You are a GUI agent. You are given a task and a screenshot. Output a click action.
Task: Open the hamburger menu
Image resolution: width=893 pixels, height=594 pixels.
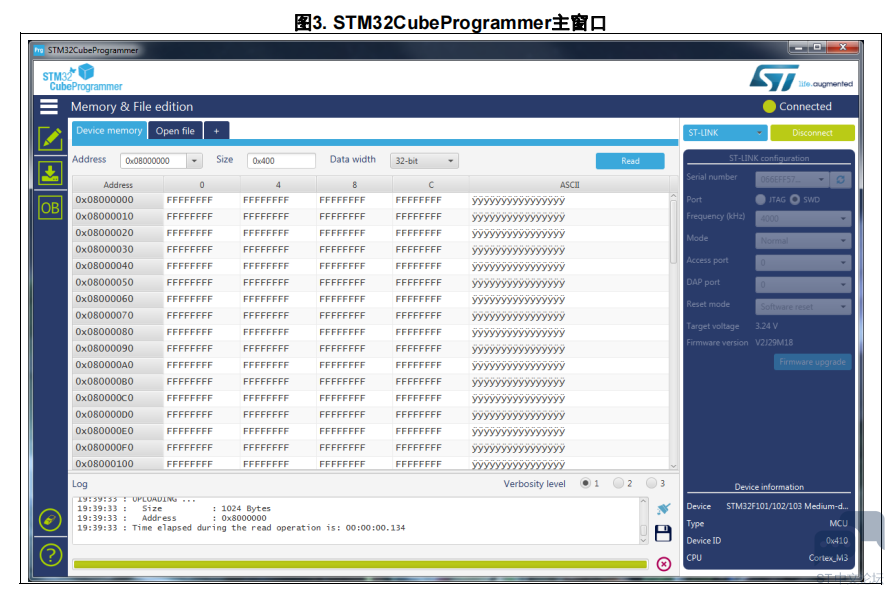coord(49,106)
